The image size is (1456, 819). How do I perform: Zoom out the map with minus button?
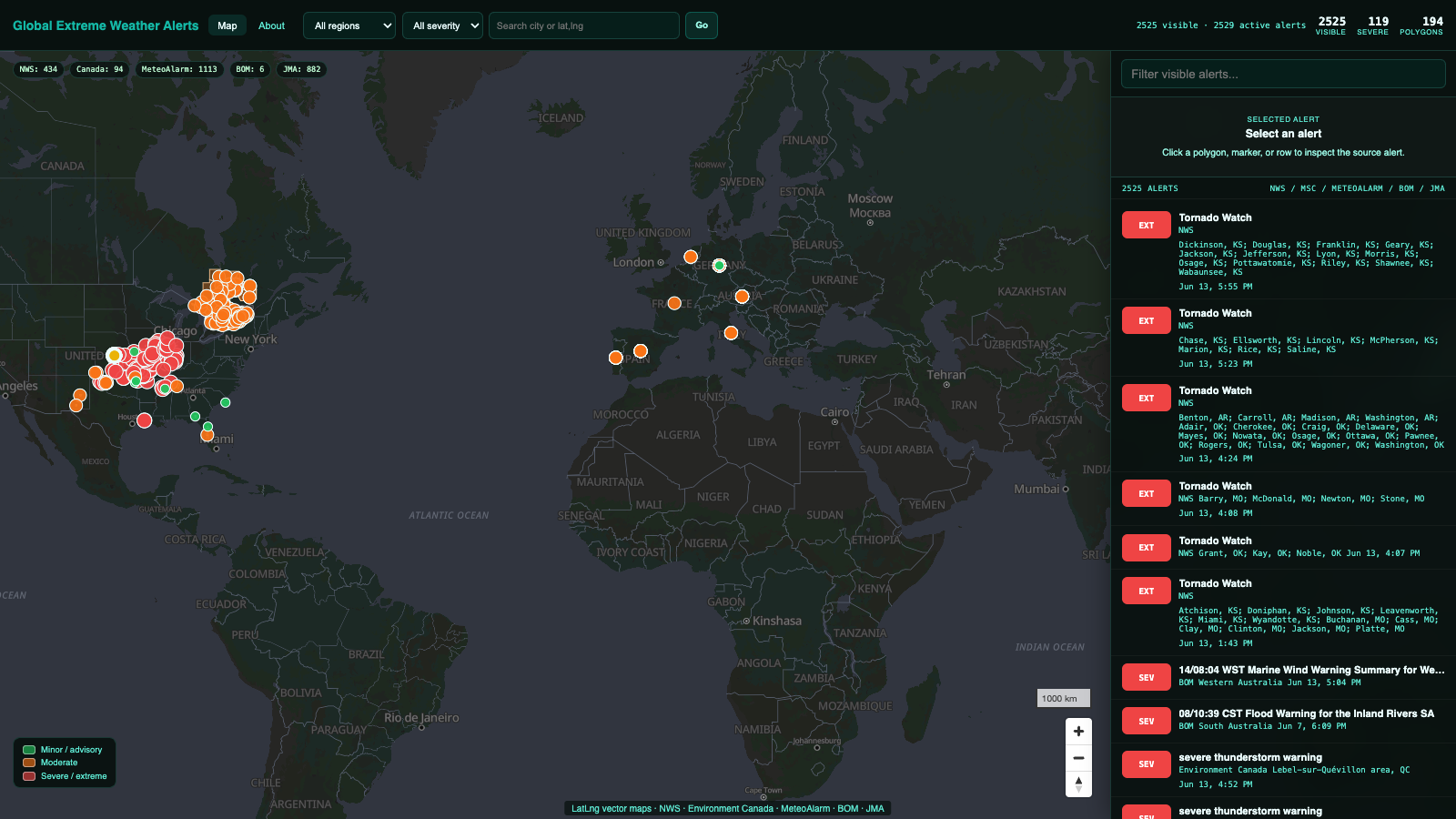[1078, 757]
